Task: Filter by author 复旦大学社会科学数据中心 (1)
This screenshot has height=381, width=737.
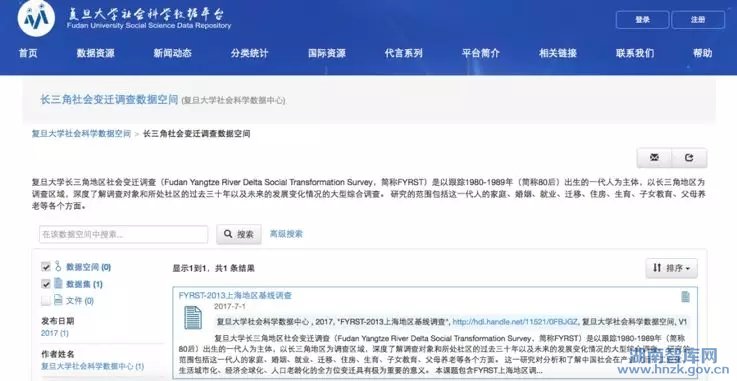Action: point(93,366)
